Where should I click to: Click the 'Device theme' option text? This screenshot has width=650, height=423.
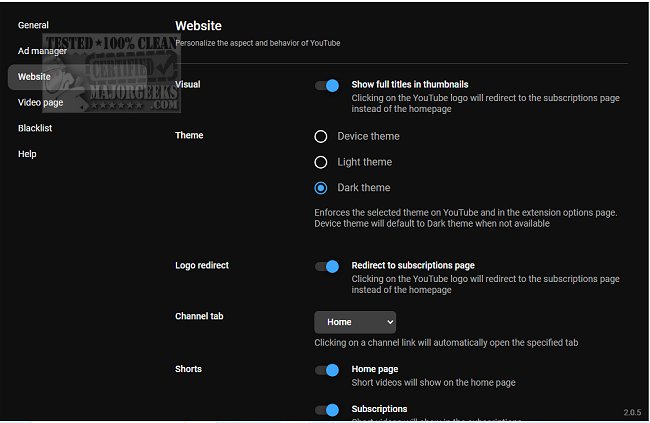[368, 136]
